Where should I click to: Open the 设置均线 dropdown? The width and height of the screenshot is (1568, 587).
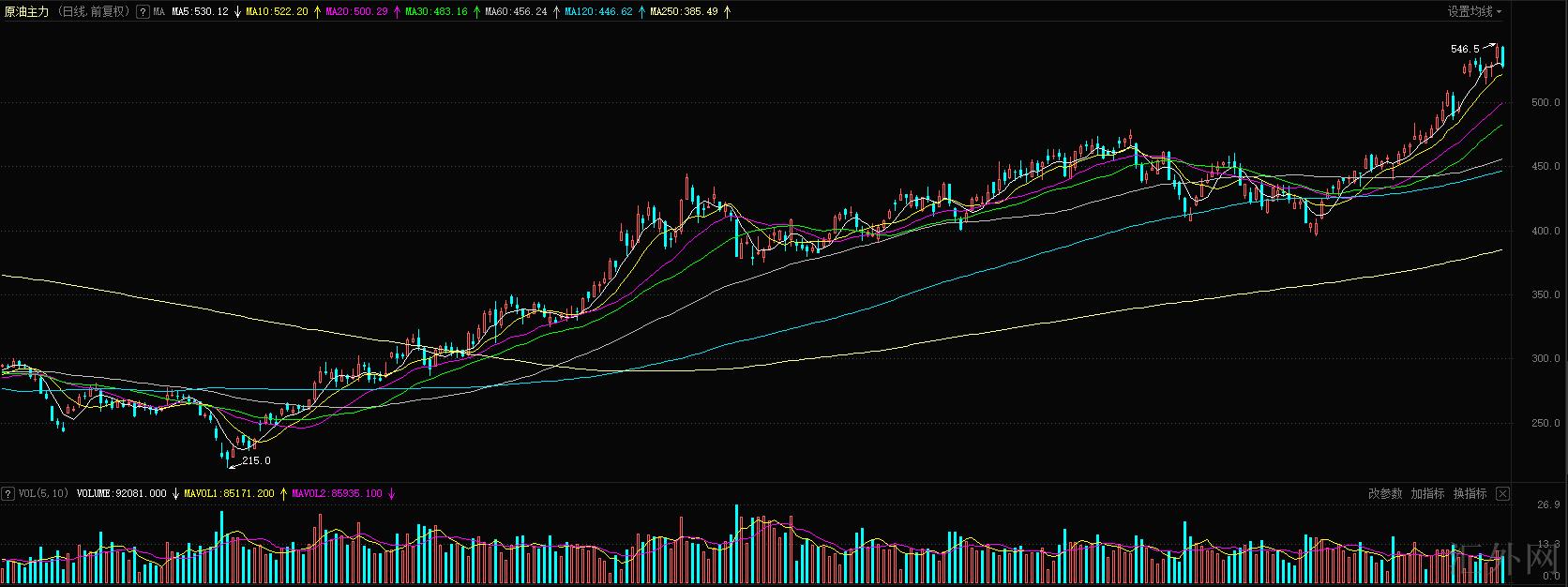click(1473, 12)
